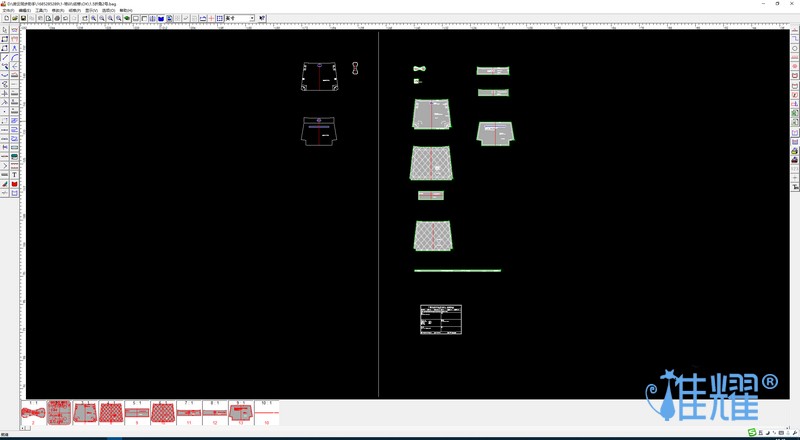Open the File (文件) menu

[8, 10]
